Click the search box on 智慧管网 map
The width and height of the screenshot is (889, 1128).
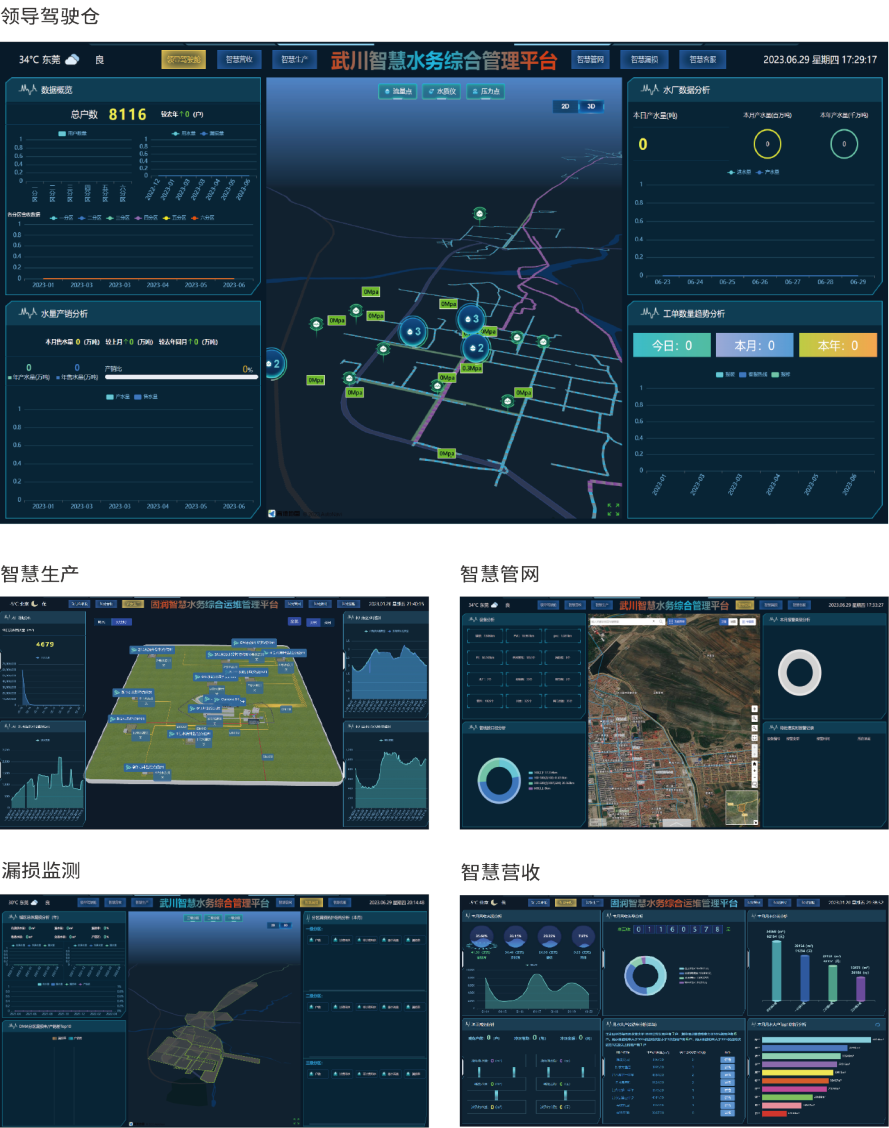(627, 621)
